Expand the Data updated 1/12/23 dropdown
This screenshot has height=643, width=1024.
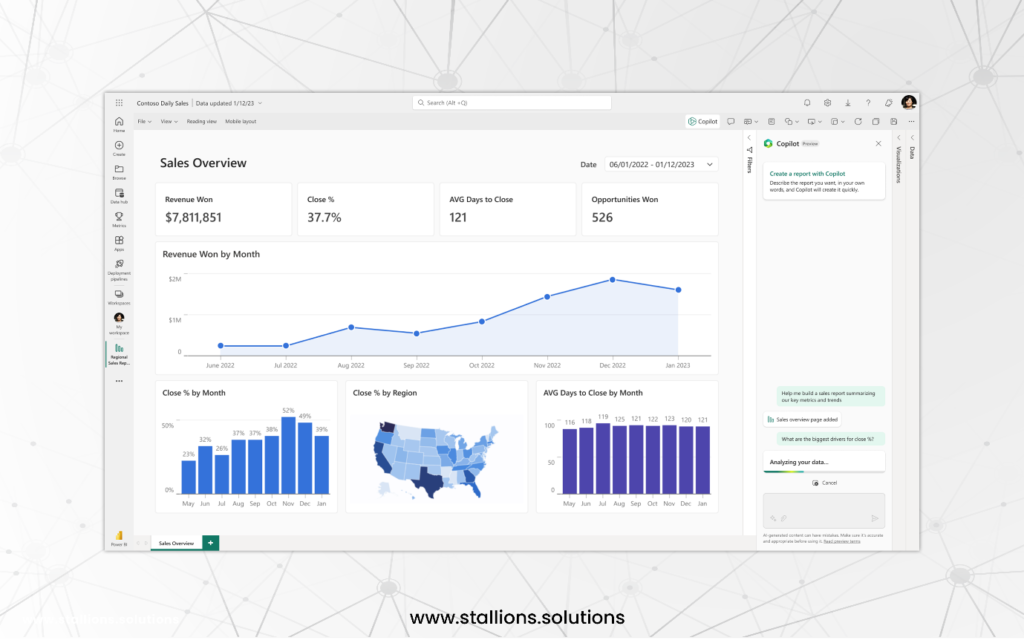[227, 103]
